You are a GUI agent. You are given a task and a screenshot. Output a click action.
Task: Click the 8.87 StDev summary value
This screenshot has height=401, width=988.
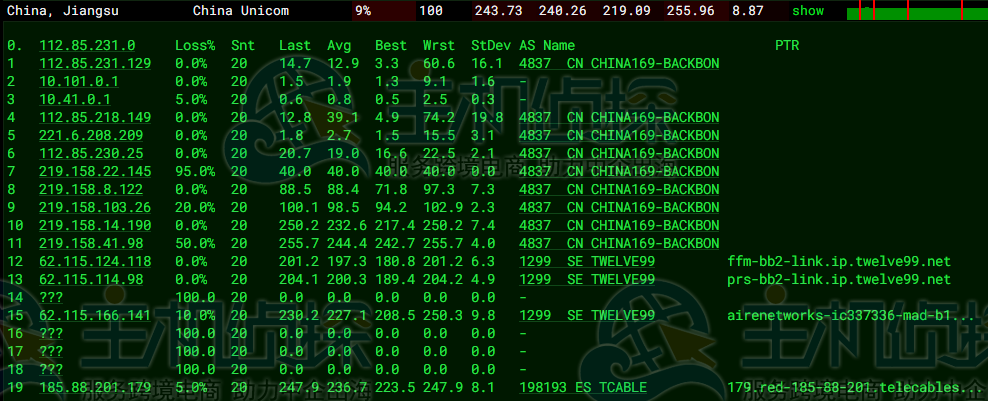pos(747,11)
